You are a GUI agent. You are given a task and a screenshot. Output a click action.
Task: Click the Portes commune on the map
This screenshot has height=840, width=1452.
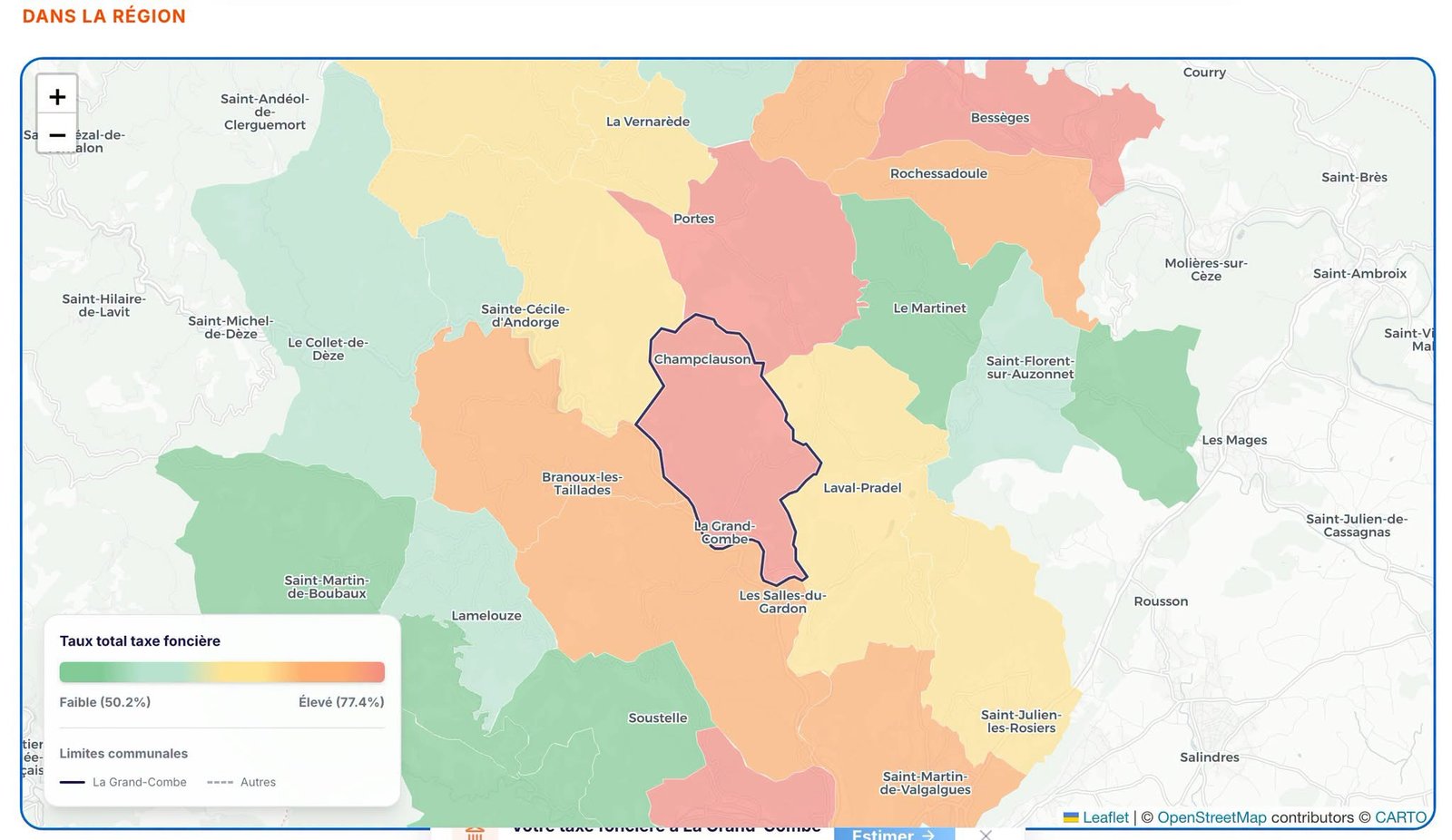[693, 219]
